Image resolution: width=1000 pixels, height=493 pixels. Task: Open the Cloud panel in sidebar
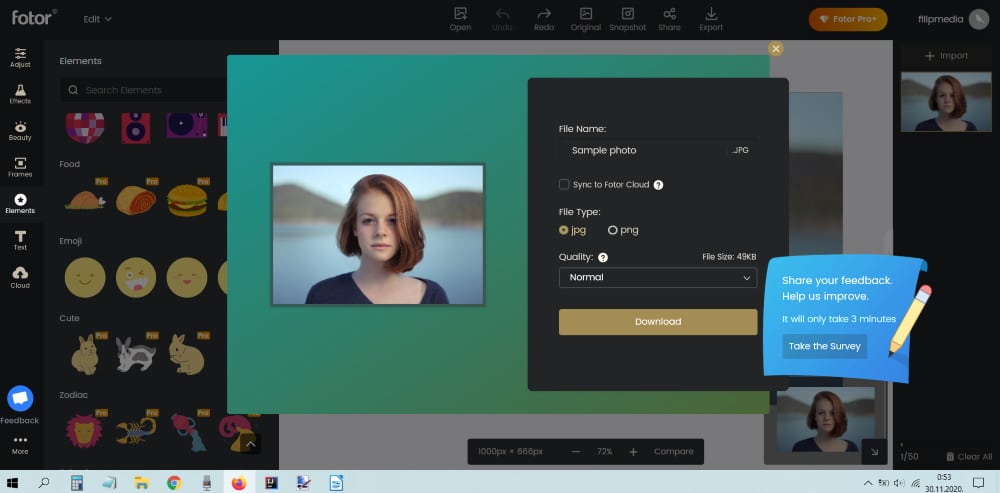tap(20, 277)
